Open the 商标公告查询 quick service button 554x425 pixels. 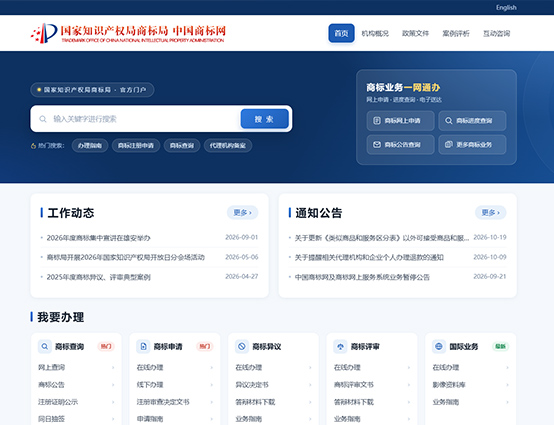coord(400,144)
